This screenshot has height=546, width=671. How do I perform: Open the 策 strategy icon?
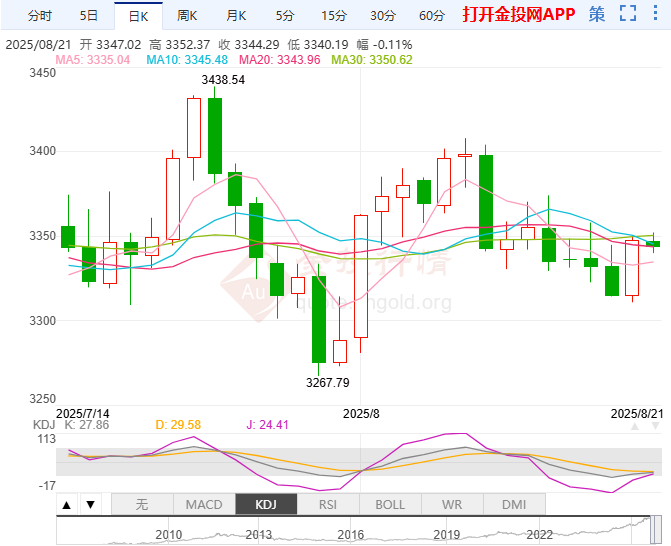[x=597, y=14]
